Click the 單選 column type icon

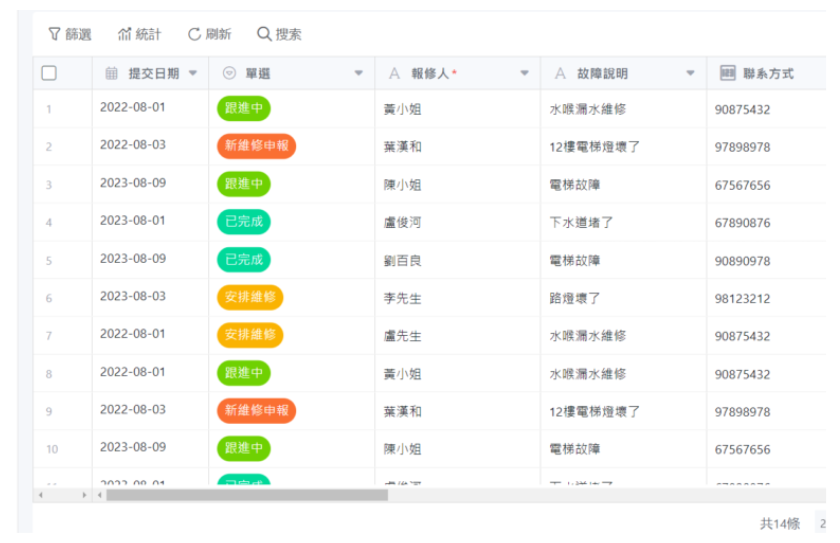(x=229, y=73)
